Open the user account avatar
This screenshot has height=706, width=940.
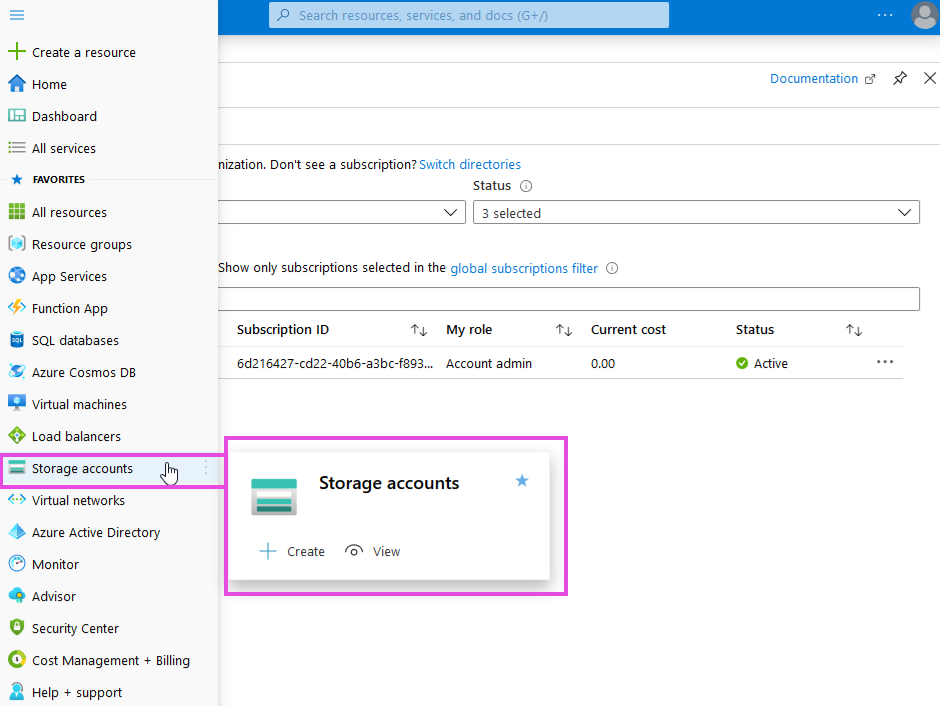pyautogui.click(x=924, y=15)
